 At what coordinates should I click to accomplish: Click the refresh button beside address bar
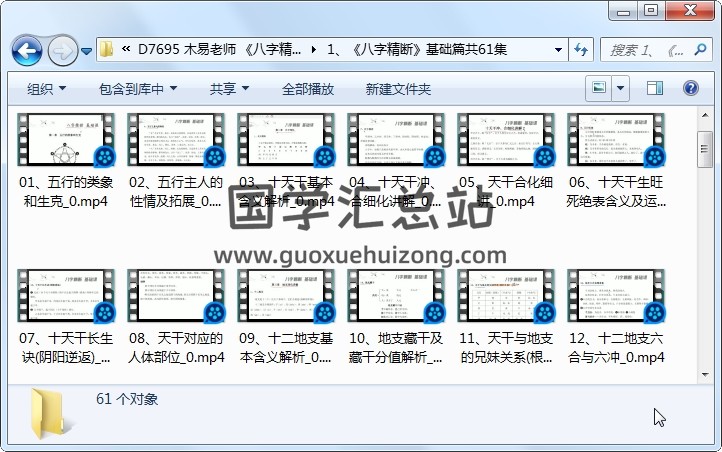(581, 49)
